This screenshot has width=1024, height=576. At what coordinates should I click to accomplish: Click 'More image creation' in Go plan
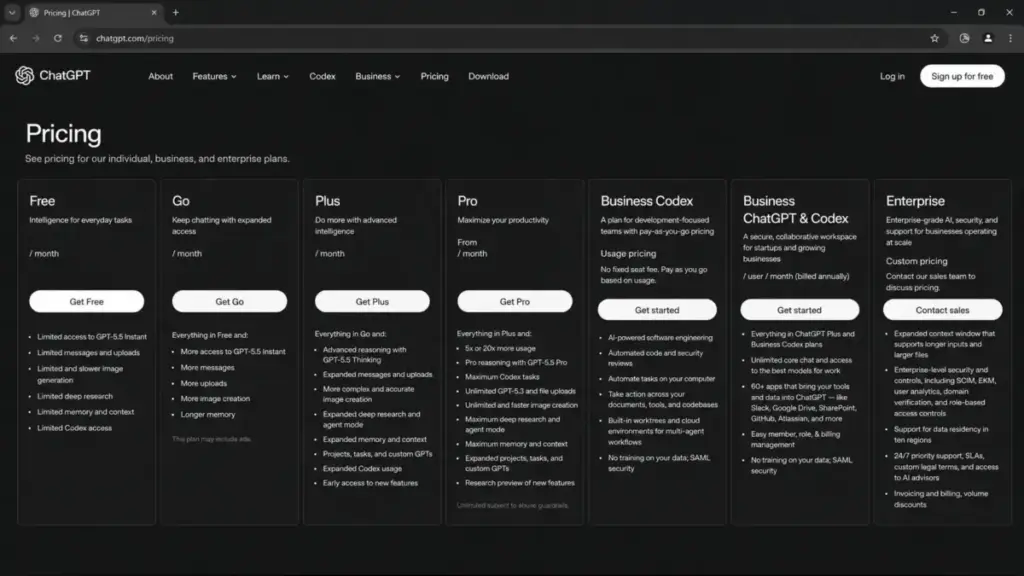tap(215, 399)
